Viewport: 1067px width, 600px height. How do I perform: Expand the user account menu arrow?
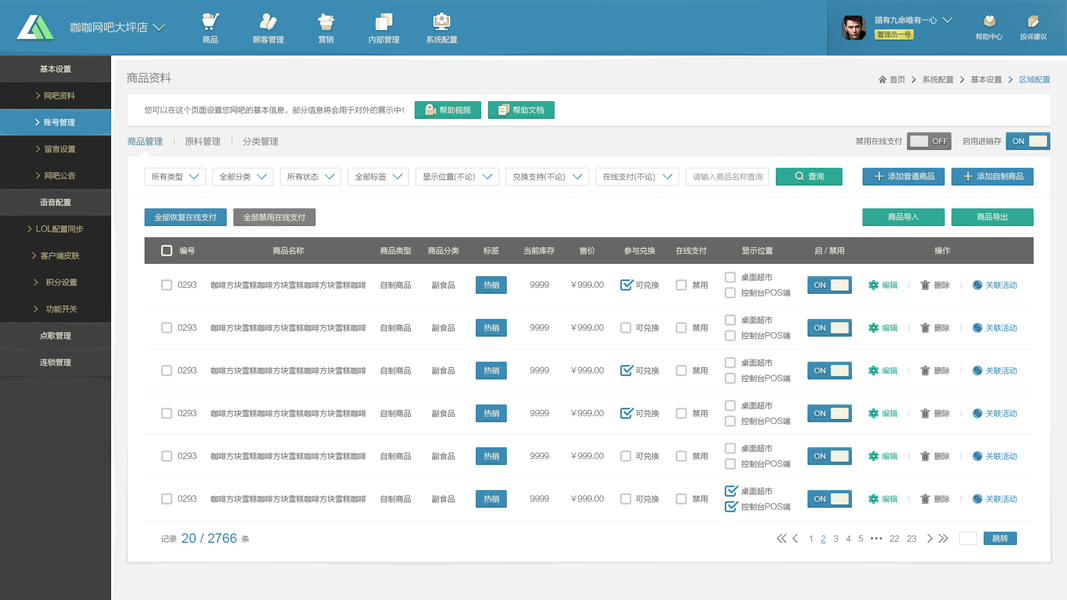click(x=947, y=20)
